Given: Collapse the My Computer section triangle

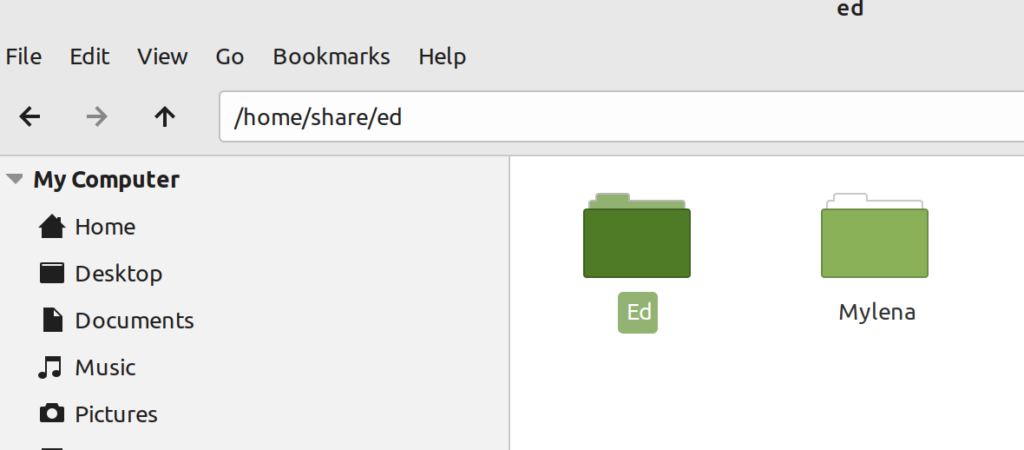Looking at the screenshot, I should [x=15, y=179].
